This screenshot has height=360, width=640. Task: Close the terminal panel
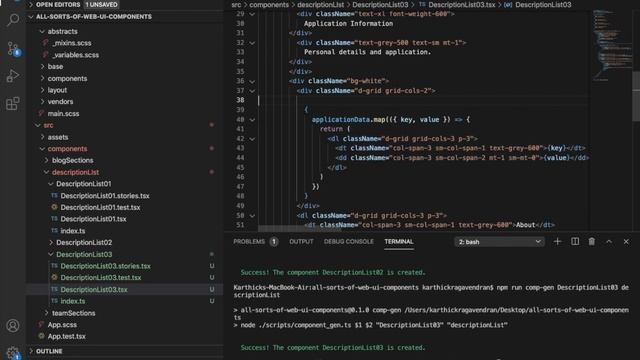coord(626,242)
